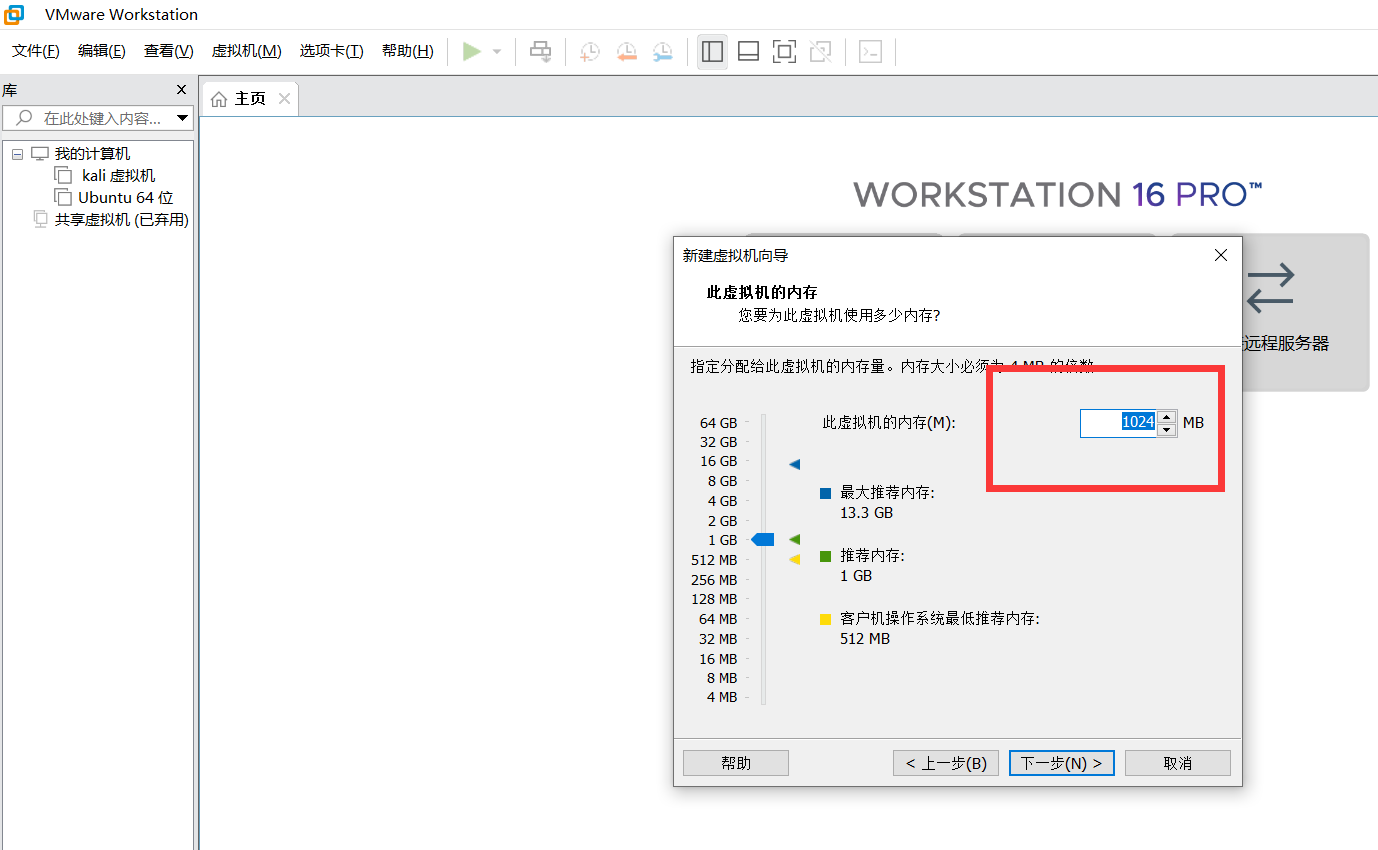
Task: Toggle the library sidebar view icon
Action: click(x=712, y=52)
